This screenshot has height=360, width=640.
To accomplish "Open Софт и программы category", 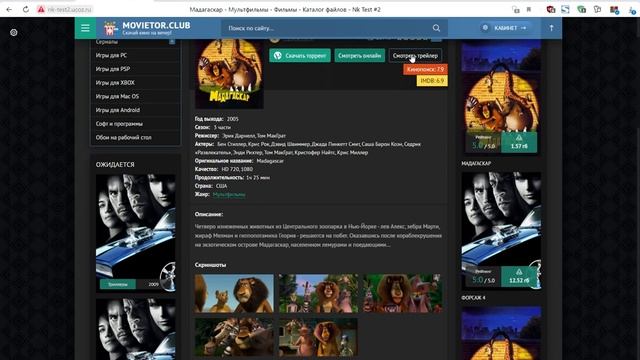I will point(135,124).
